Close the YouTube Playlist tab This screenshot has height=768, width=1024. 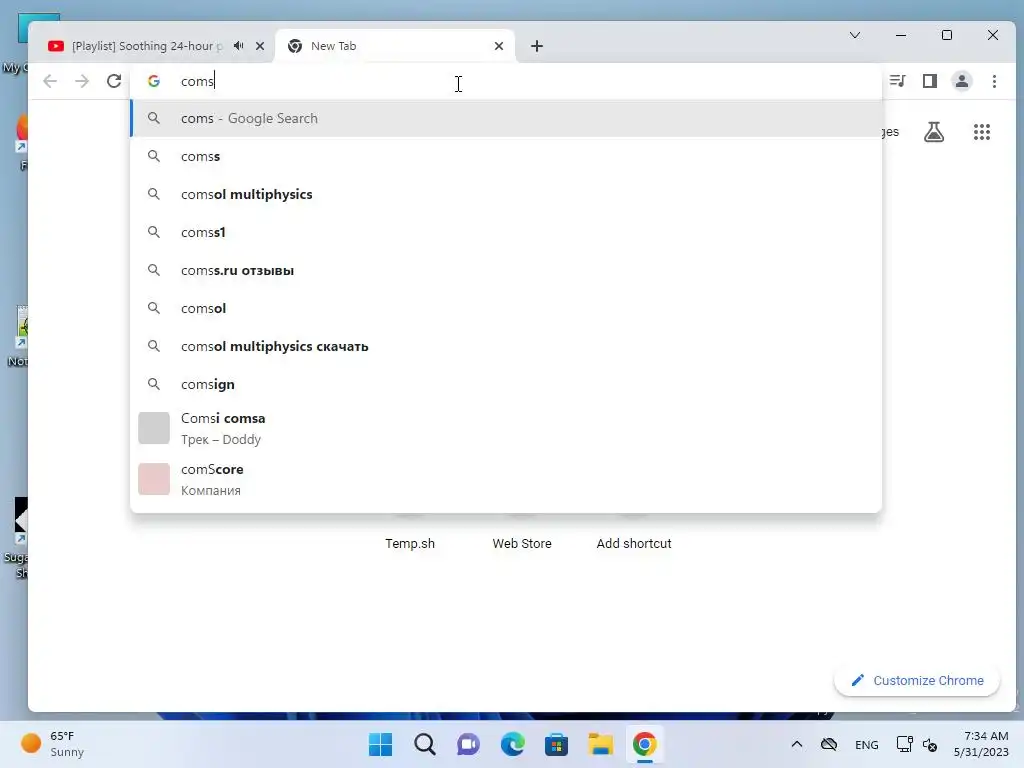click(260, 46)
